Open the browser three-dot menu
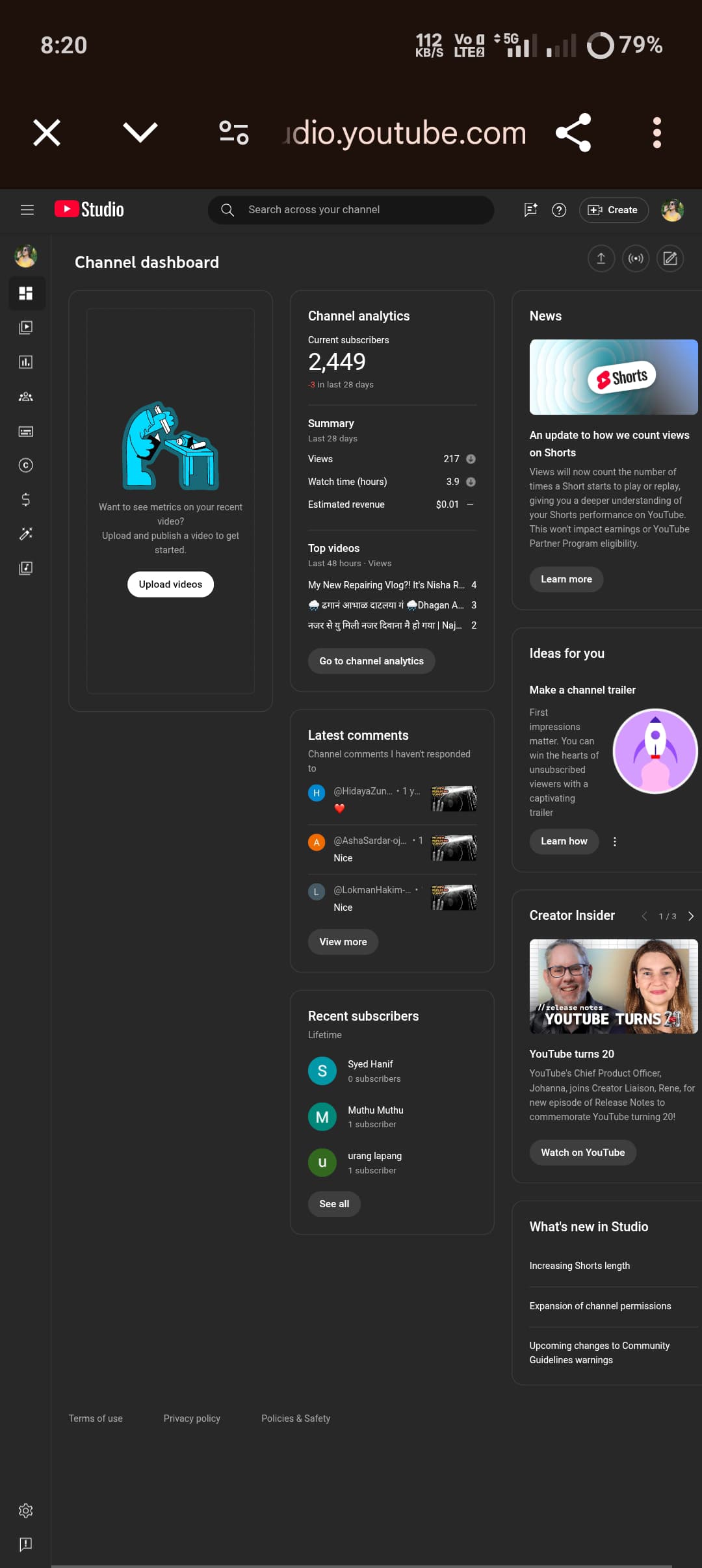 657,133
